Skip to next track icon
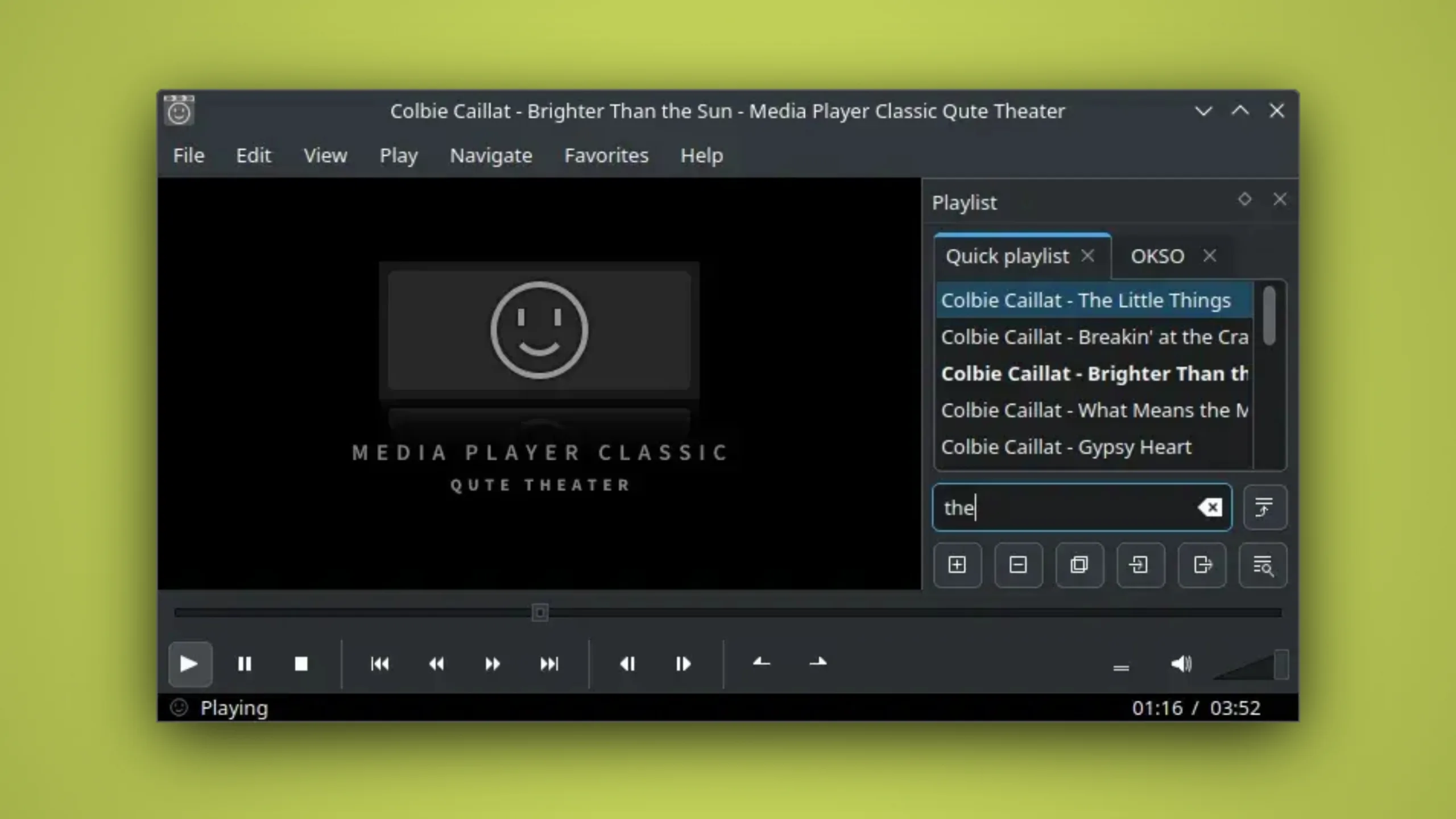The image size is (1456, 819). click(x=549, y=664)
